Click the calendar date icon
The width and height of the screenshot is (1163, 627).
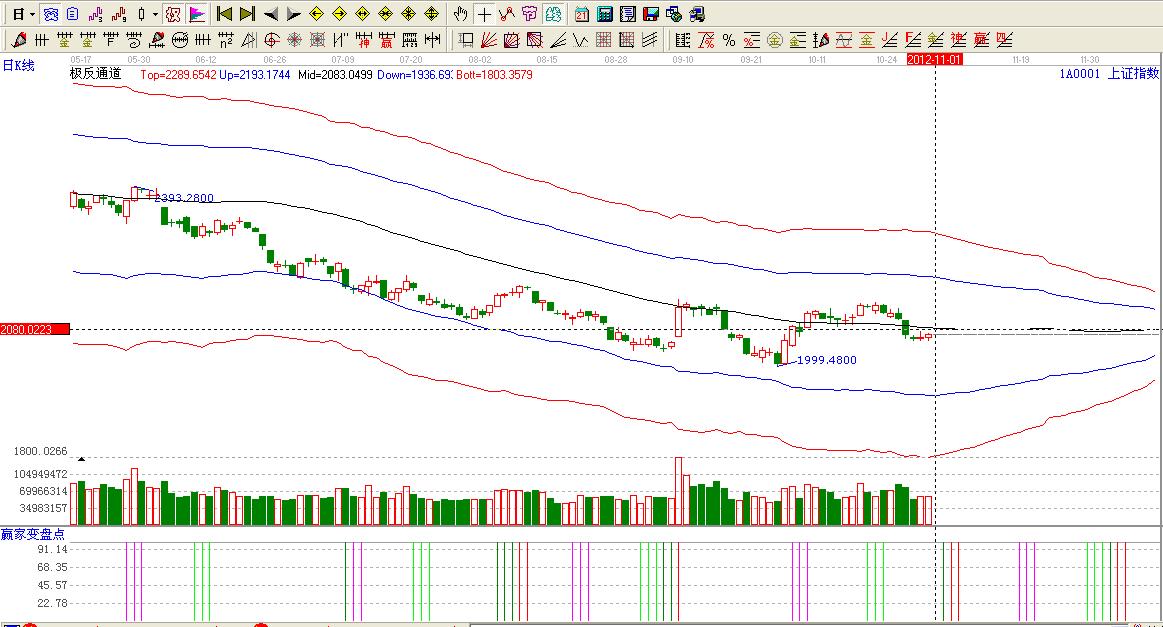coord(582,14)
